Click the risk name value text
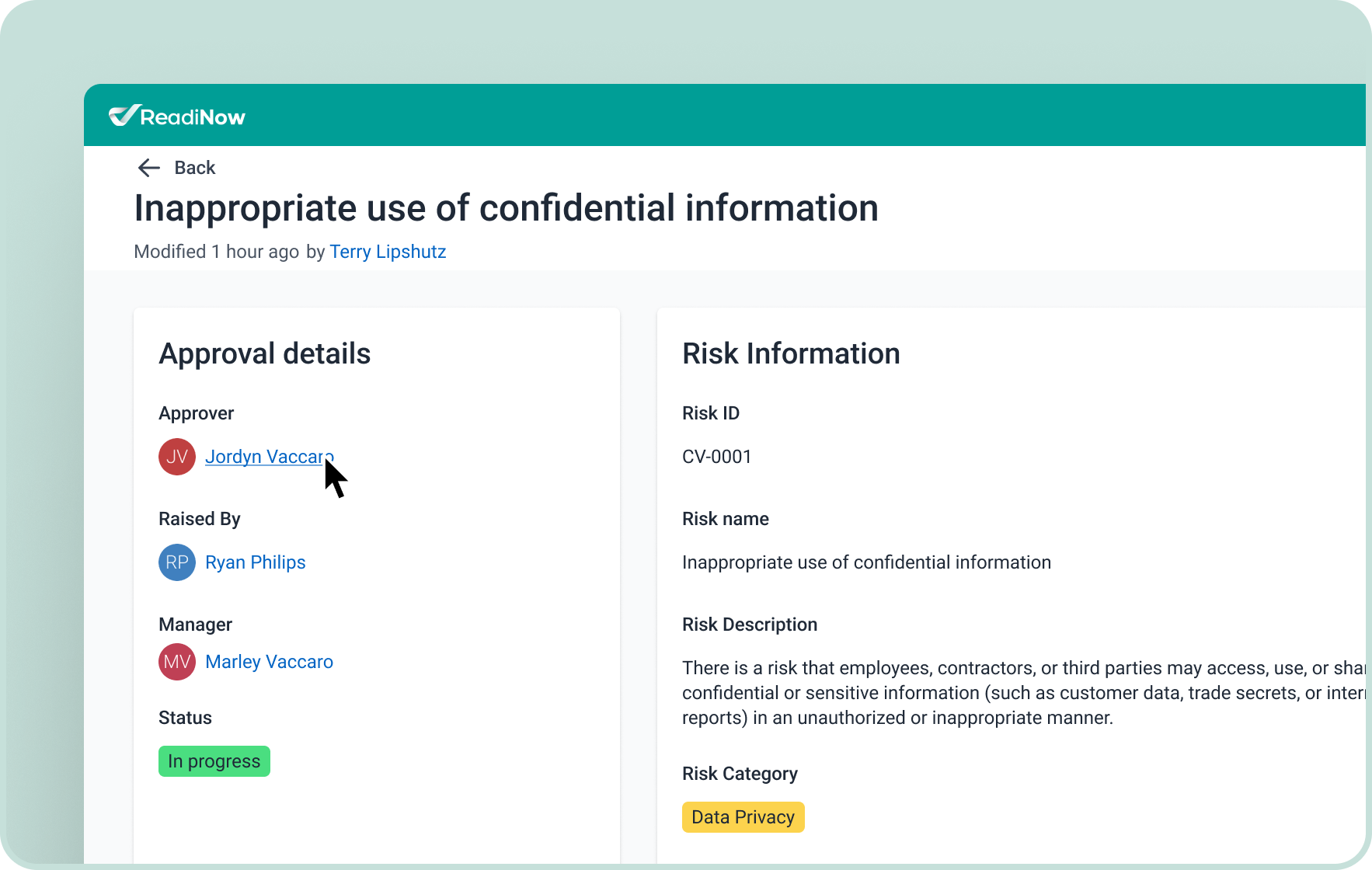The width and height of the screenshot is (1372, 870). click(x=866, y=562)
